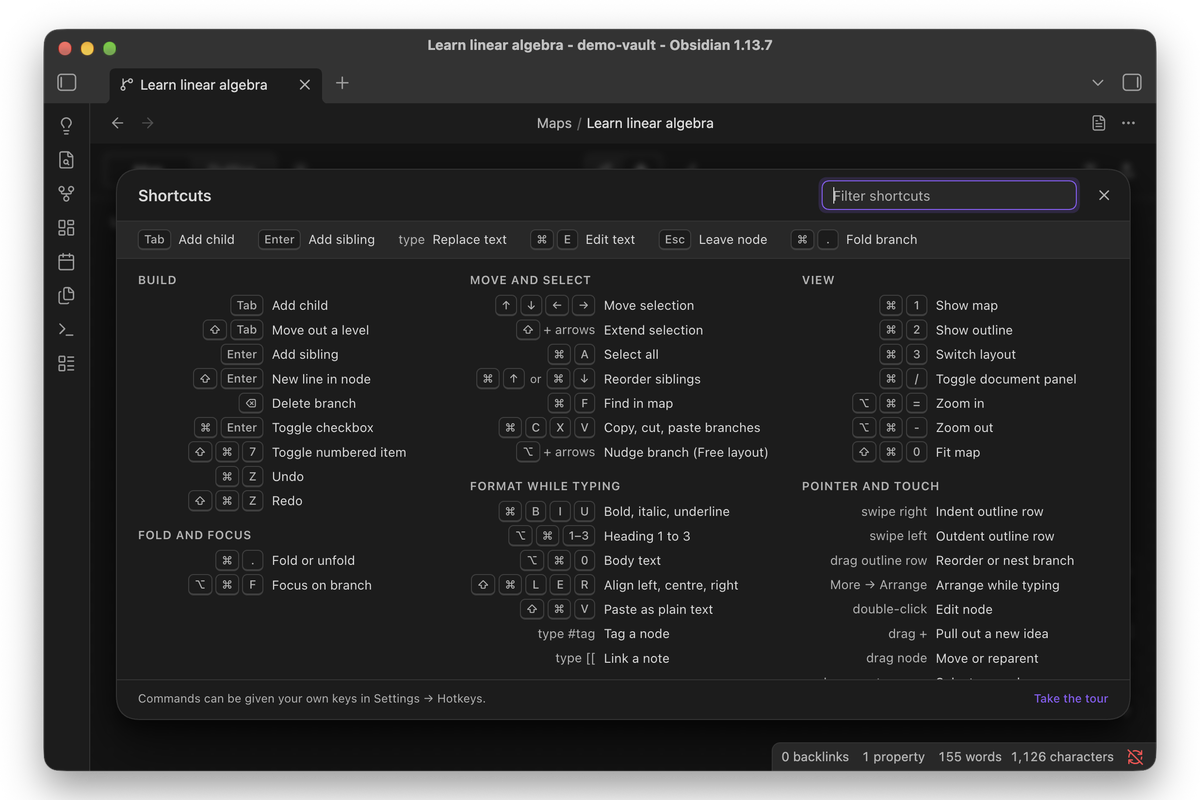The image size is (1200, 800).
Task: Click Indent outline row label
Action: (x=989, y=512)
